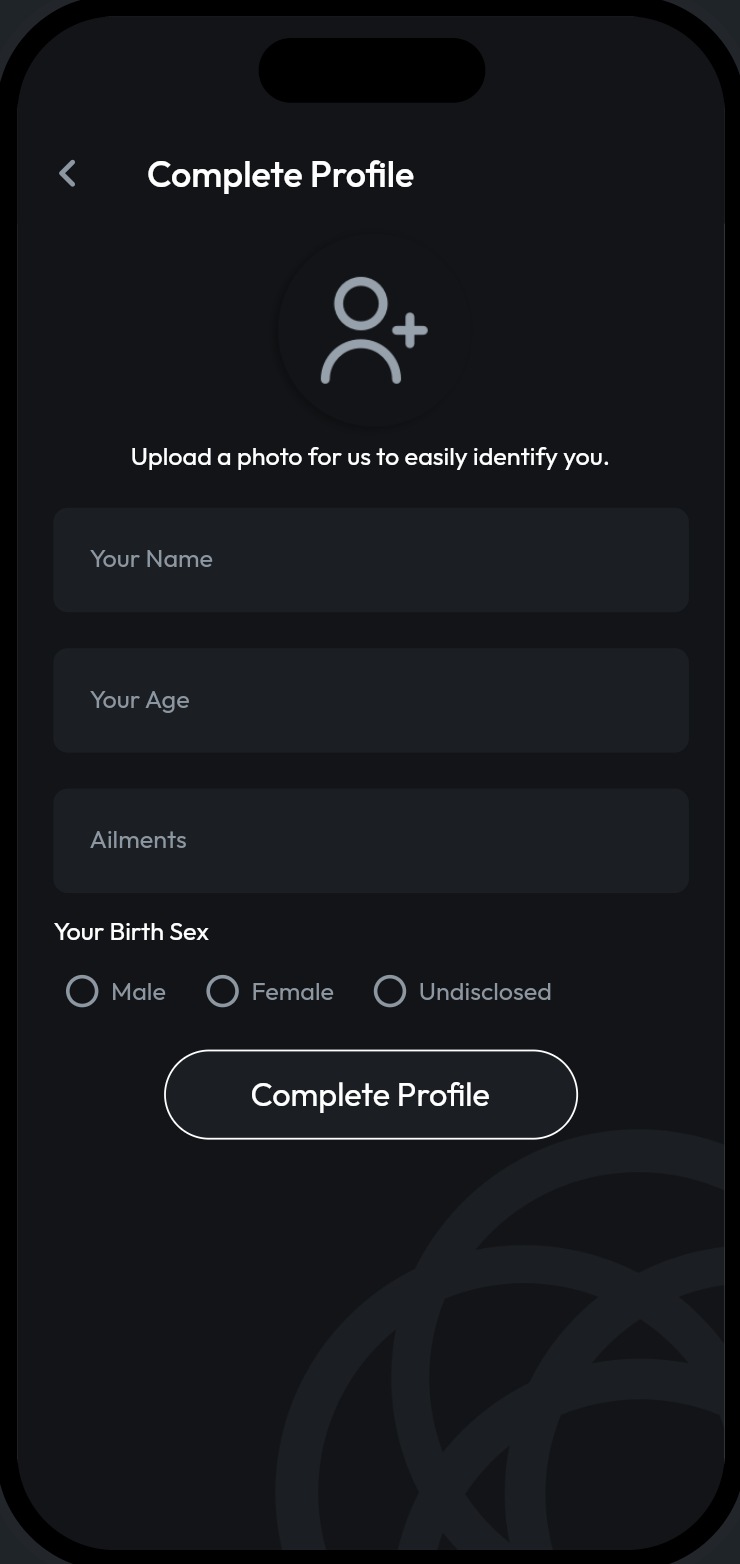Click the "Complete Profile" page heading
Image resolution: width=740 pixels, height=1564 pixels.
click(x=280, y=175)
